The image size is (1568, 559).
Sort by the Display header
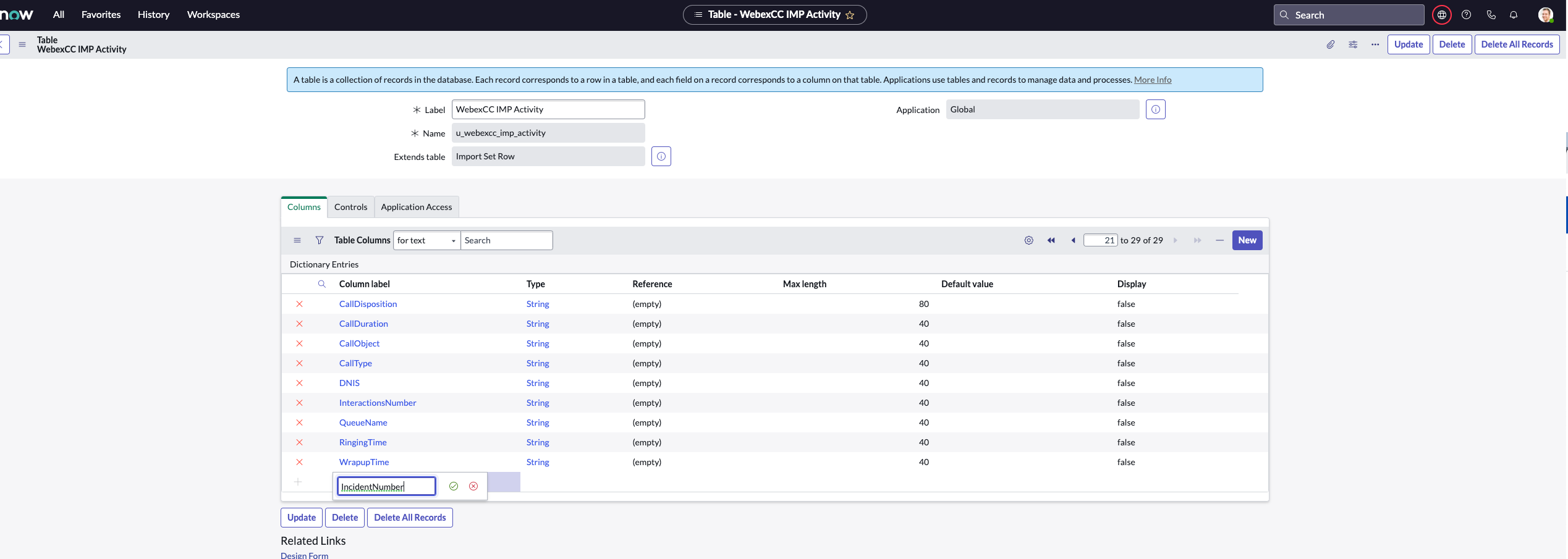[1131, 284]
